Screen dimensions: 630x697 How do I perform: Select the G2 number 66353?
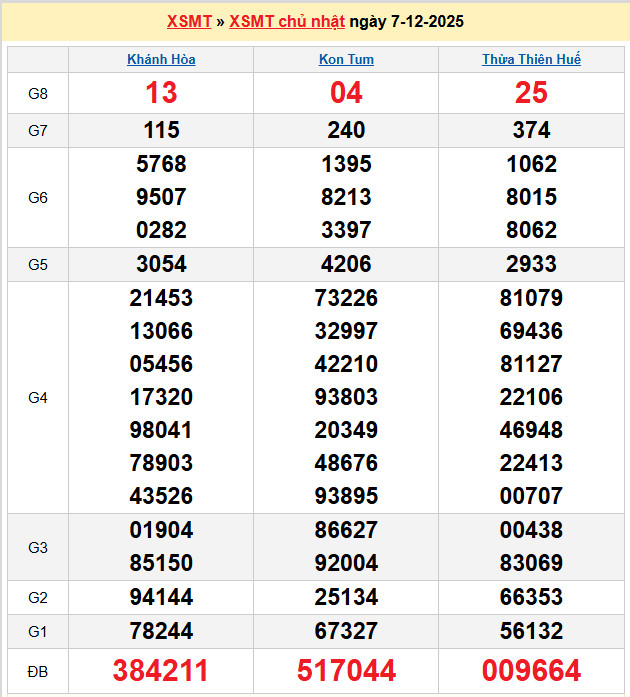click(x=531, y=597)
